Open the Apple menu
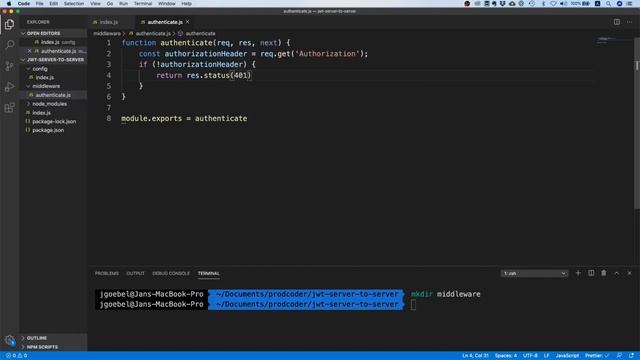The width and height of the screenshot is (640, 360). 9,4
